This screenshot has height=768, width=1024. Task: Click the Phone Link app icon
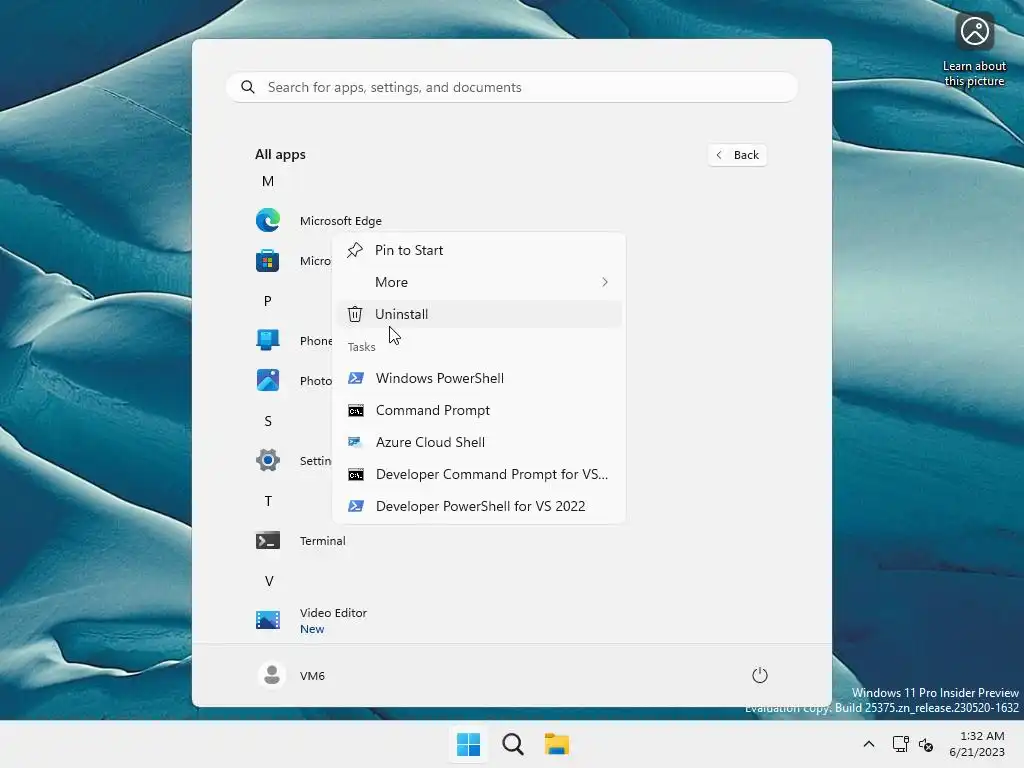tap(268, 340)
